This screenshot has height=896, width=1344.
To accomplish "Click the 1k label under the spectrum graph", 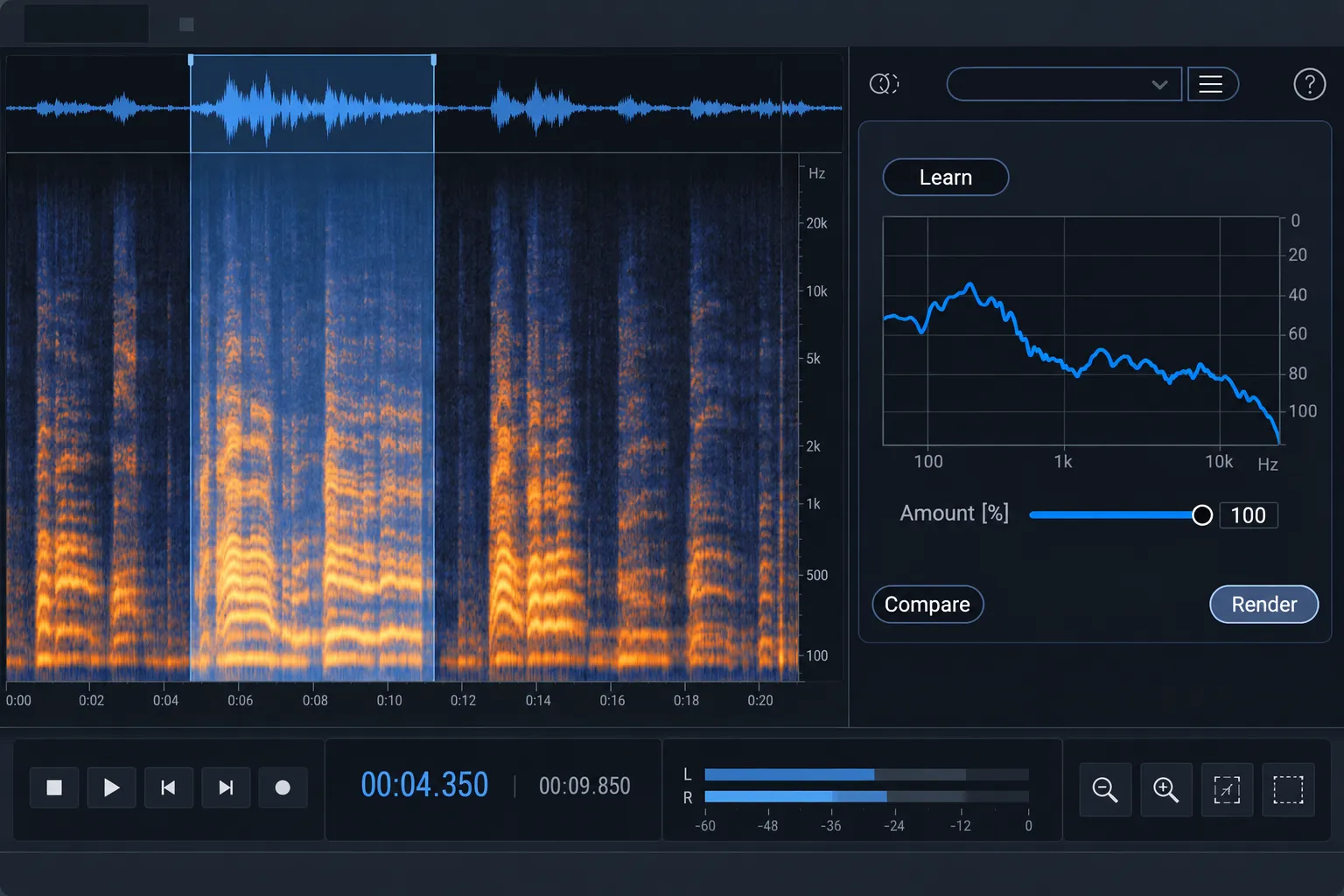I will [x=1063, y=461].
